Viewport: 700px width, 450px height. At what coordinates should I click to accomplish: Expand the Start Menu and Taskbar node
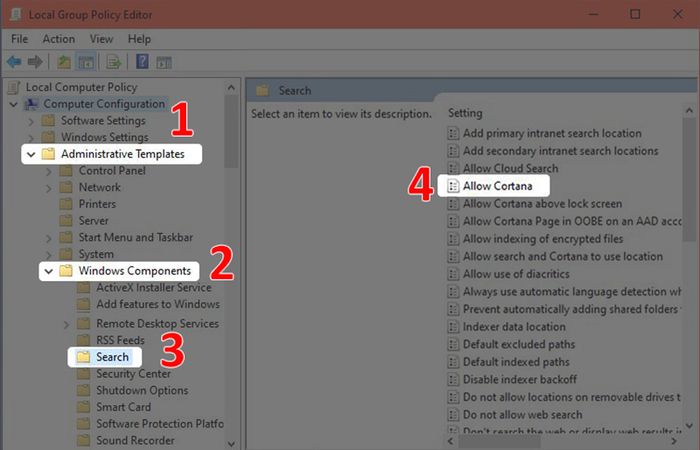[x=48, y=238]
